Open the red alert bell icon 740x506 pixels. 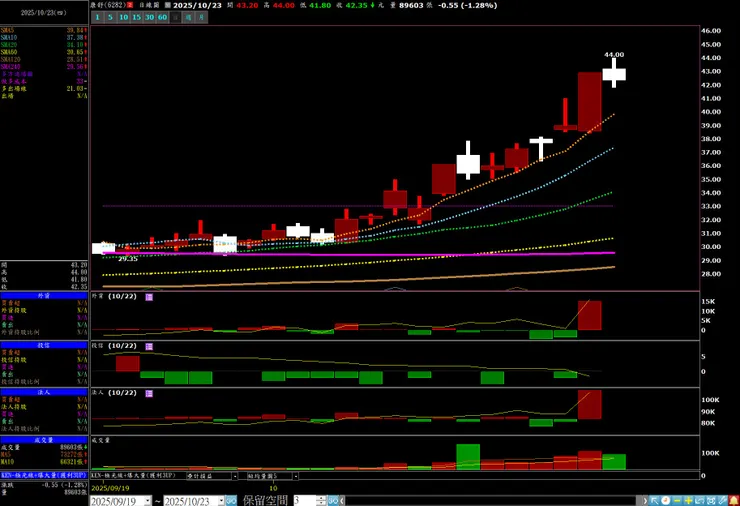pyautogui.click(x=734, y=500)
